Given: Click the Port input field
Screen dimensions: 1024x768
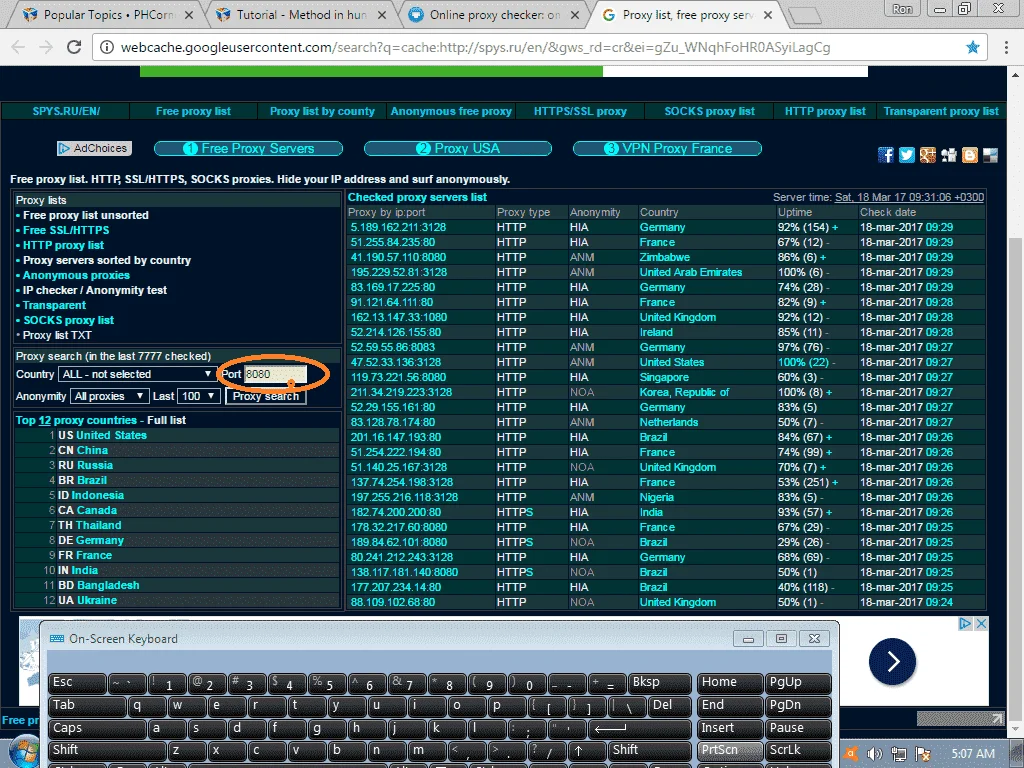Looking at the screenshot, I should coord(275,374).
